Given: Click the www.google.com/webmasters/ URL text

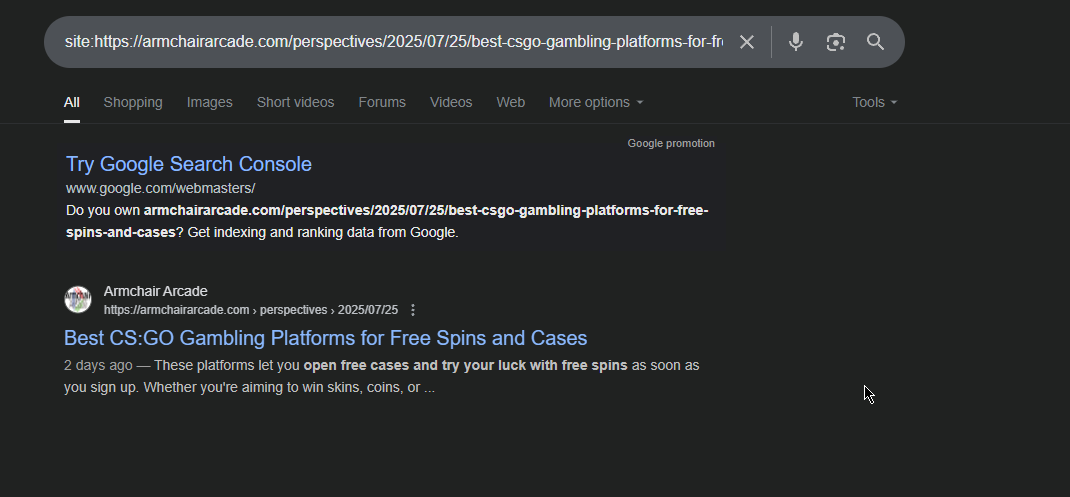Looking at the screenshot, I should click(160, 188).
